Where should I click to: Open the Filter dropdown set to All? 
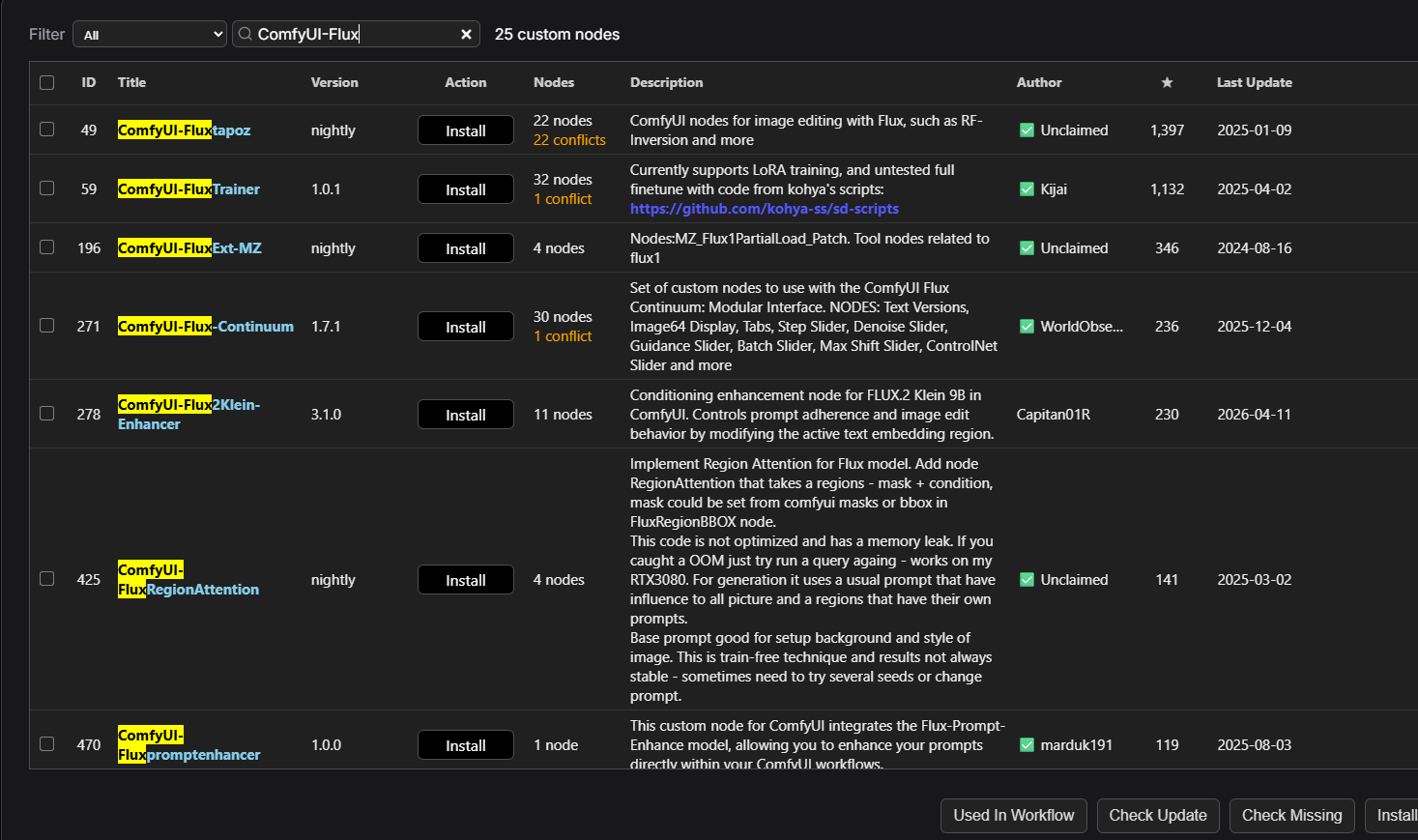click(150, 35)
